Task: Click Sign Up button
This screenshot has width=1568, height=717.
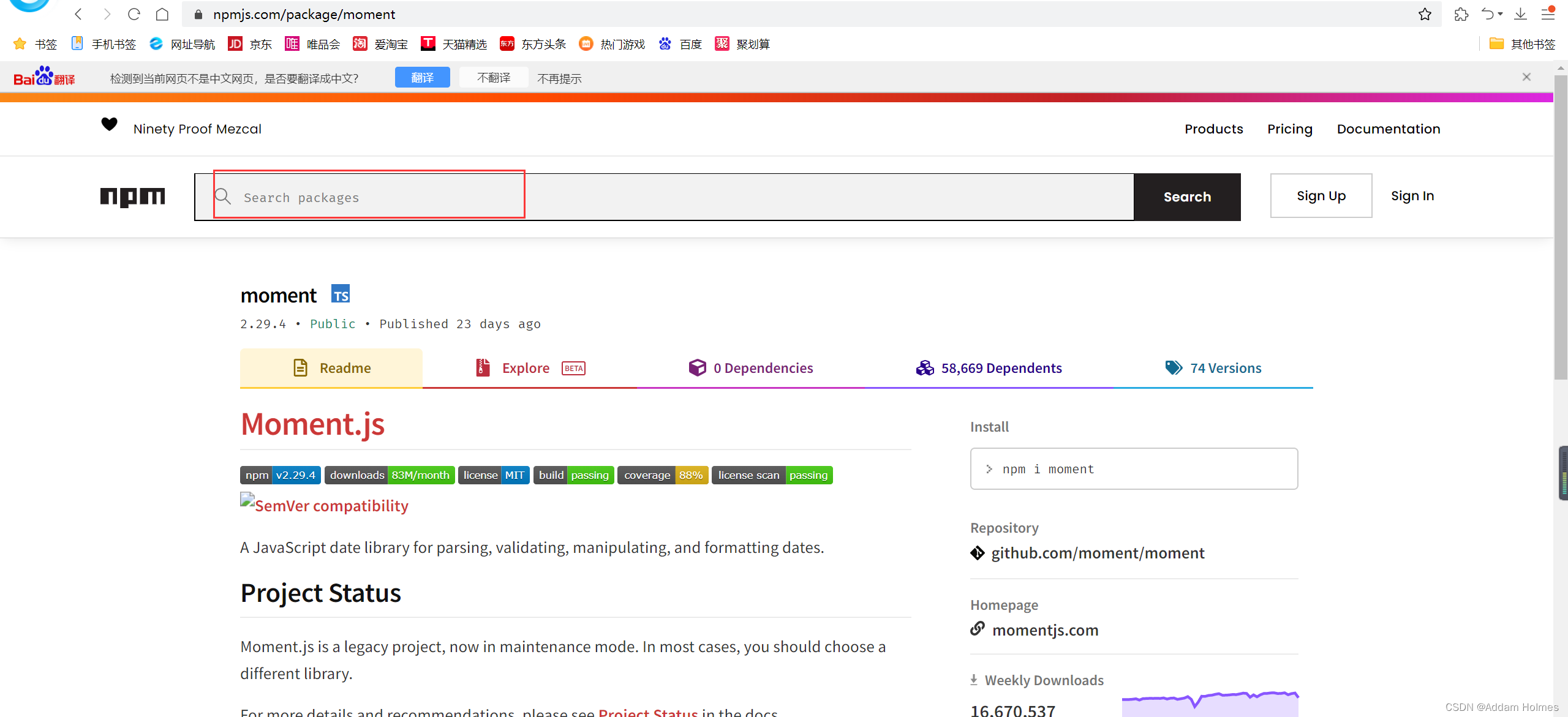Action: (x=1320, y=195)
